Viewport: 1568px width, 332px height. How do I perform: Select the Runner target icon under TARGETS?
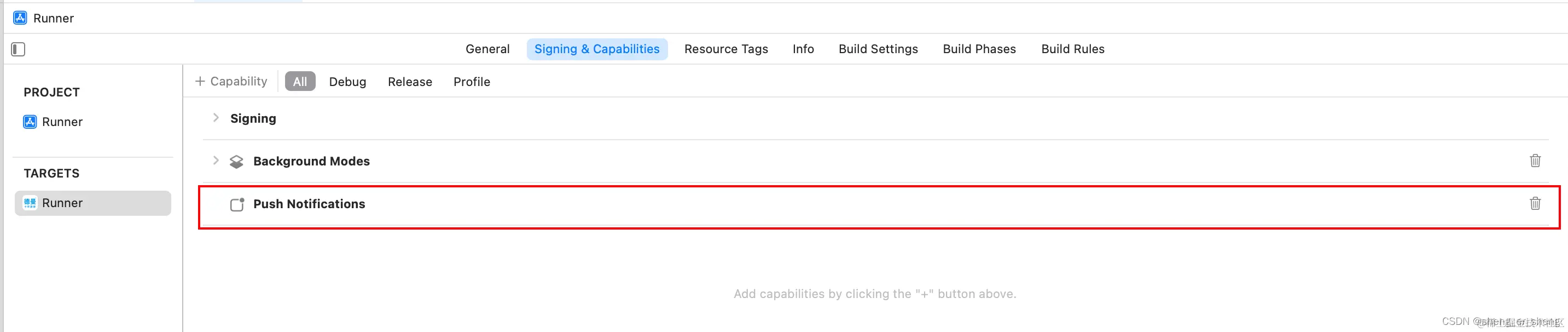coord(30,203)
